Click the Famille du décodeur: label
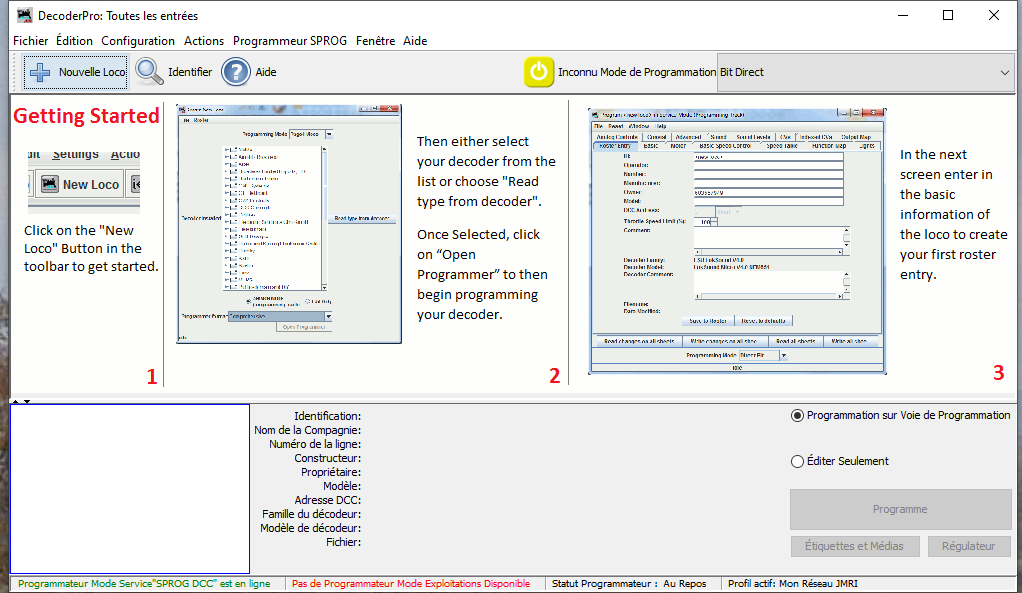Image resolution: width=1022 pixels, height=593 pixels. point(312,514)
